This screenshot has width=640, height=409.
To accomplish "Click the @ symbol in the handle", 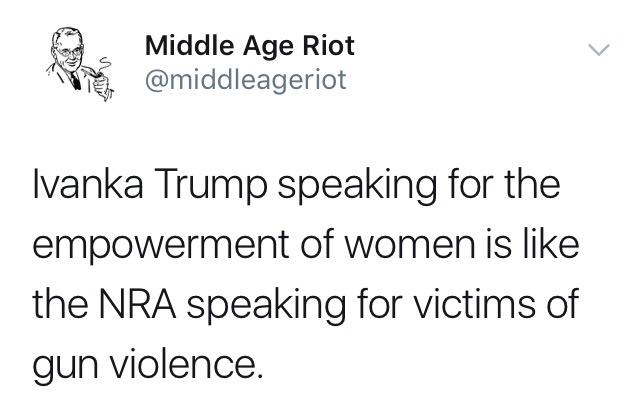I will tap(158, 80).
